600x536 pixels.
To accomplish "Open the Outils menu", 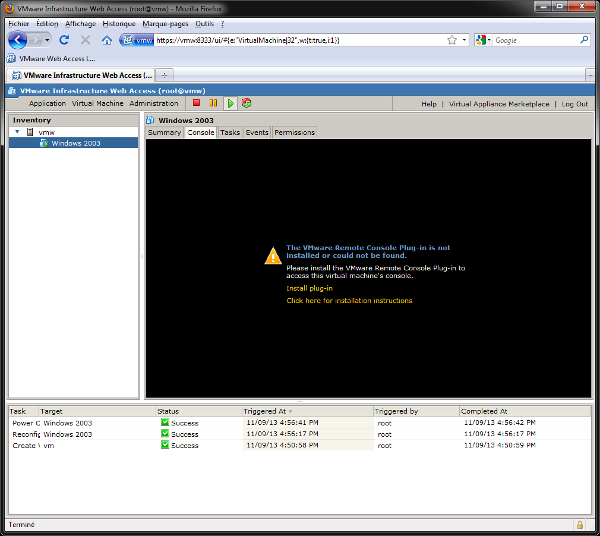I will [204, 24].
